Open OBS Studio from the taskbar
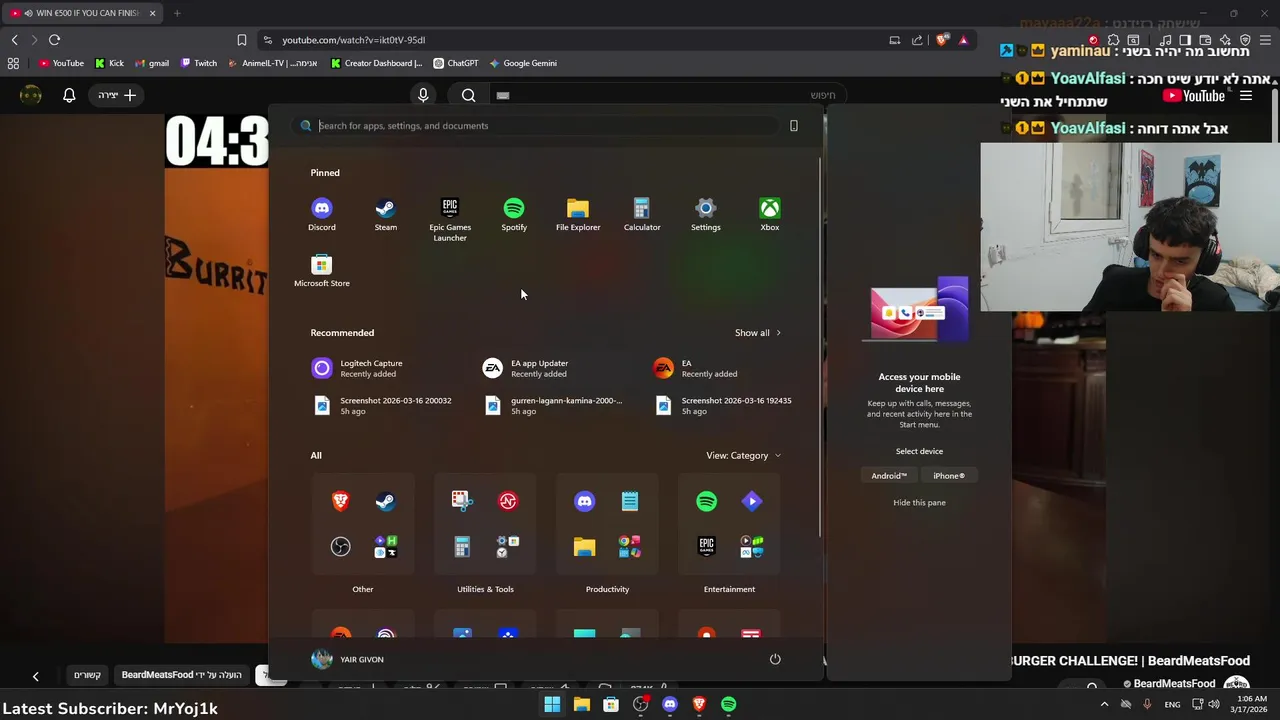Image resolution: width=1280 pixels, height=720 pixels. coord(641,704)
